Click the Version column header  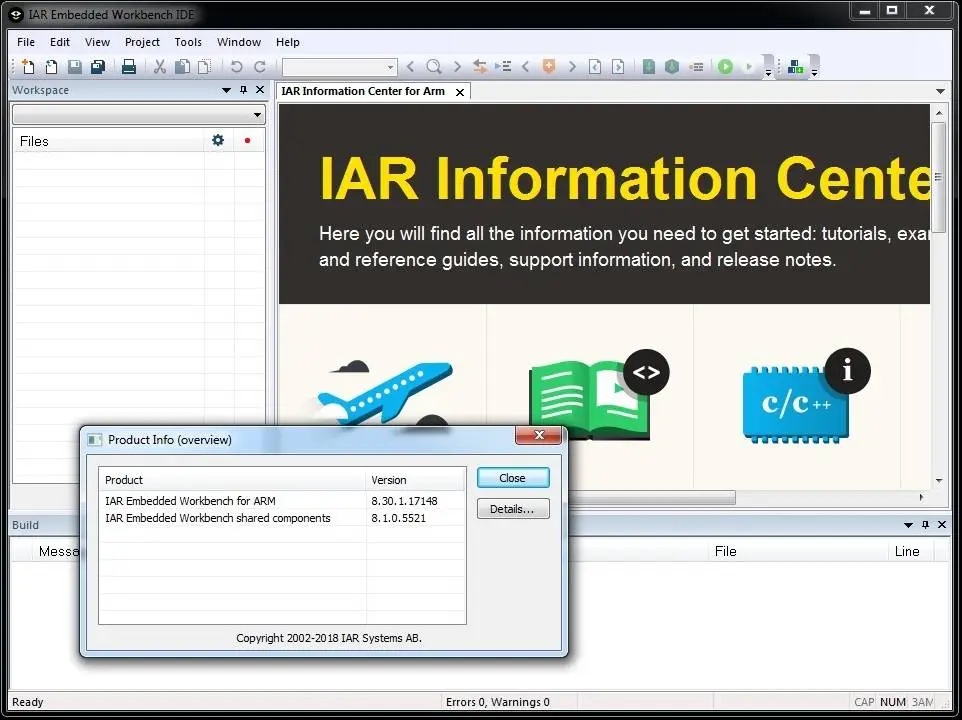(x=415, y=480)
